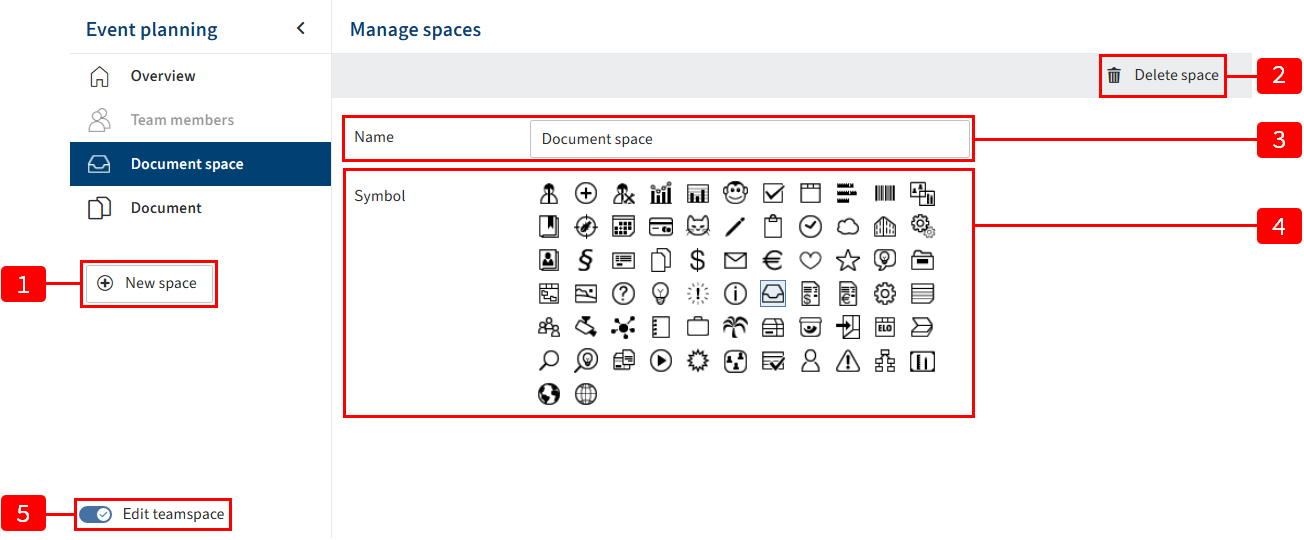1304x540 pixels.
Task: Click into the Name input field
Action: point(749,139)
